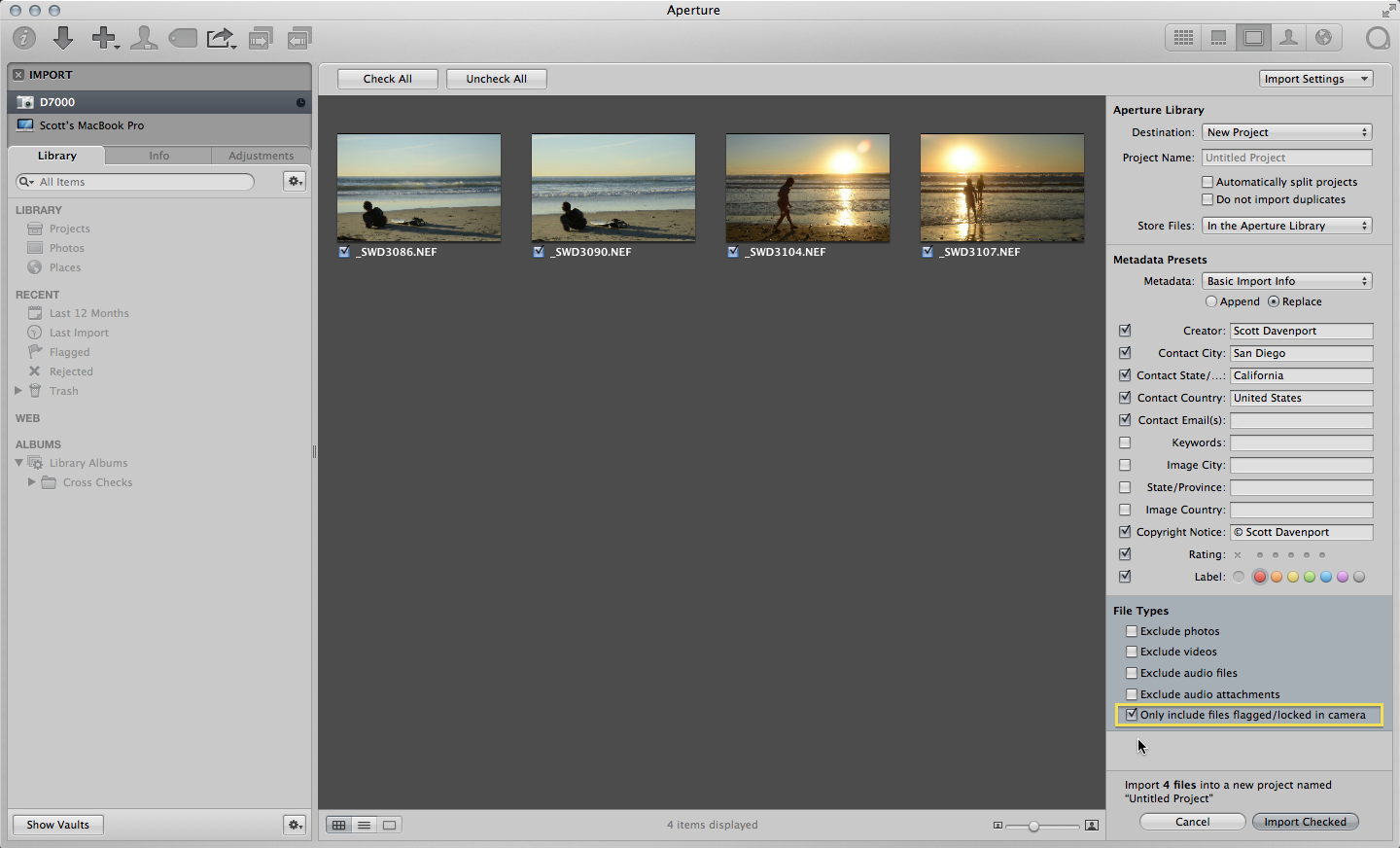The width and height of the screenshot is (1400, 848).
Task: Click the New plus toolbar icon
Action: point(104,38)
